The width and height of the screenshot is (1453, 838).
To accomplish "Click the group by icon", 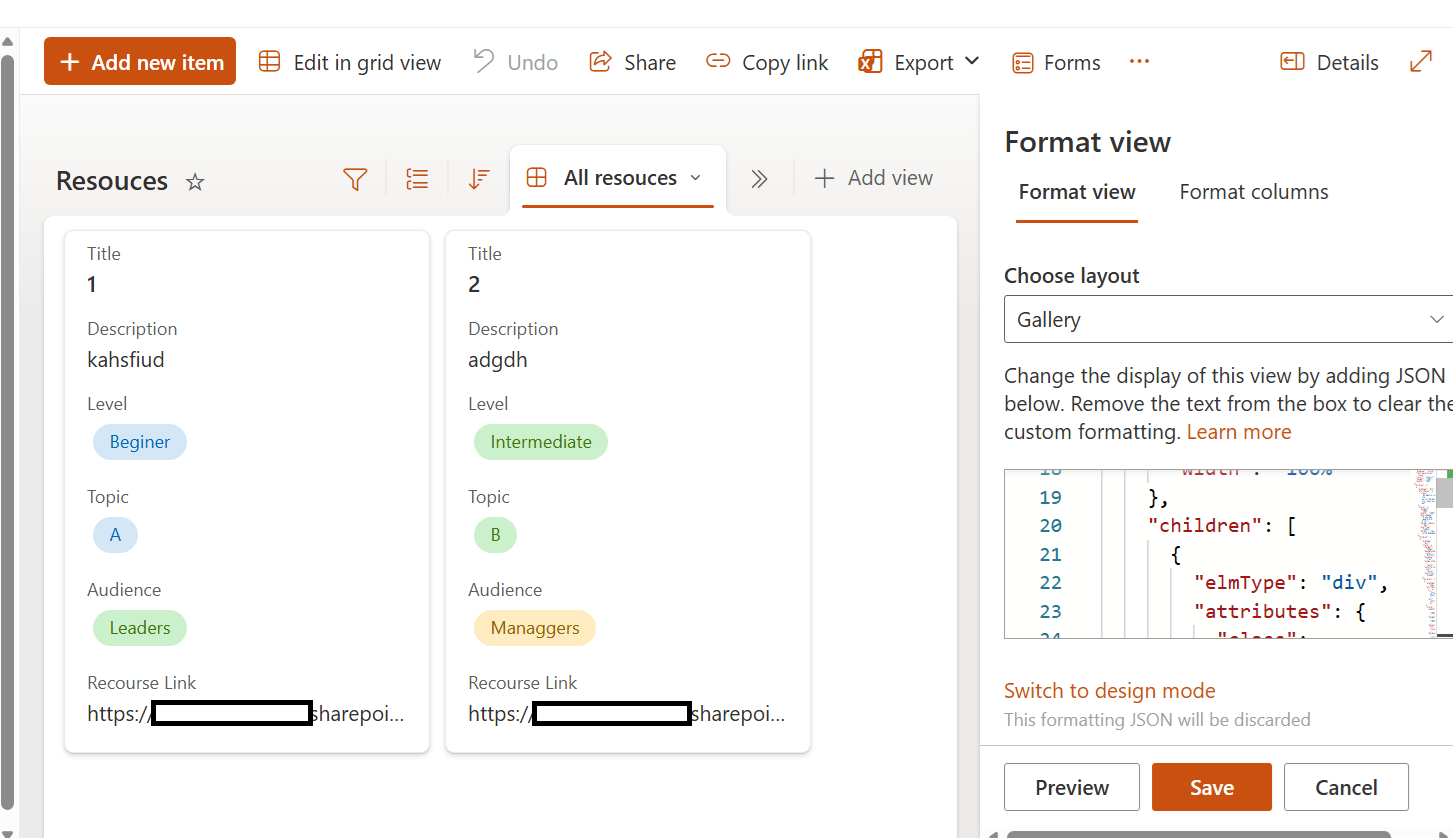I will coord(417,179).
